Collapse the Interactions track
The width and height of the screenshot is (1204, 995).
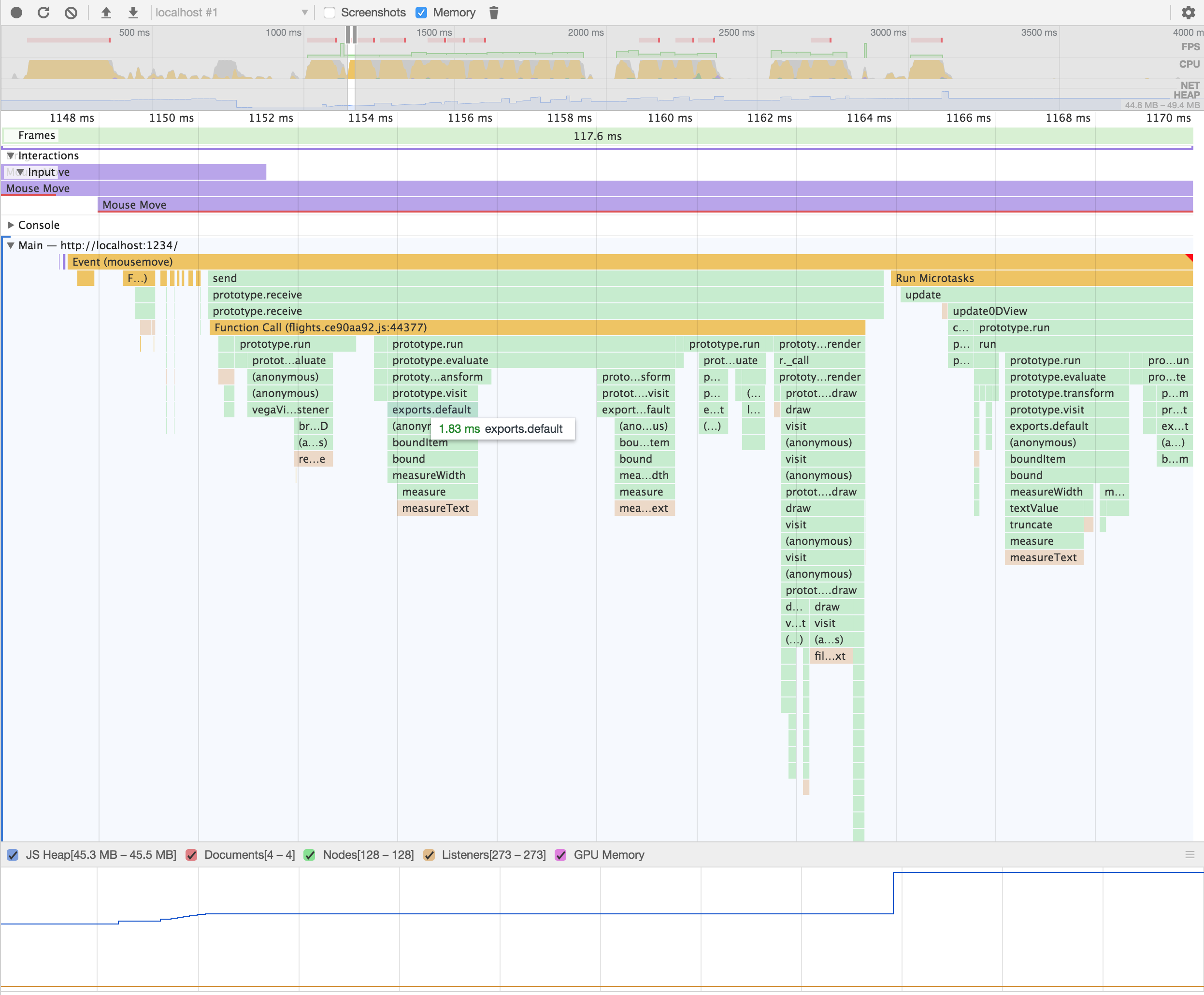10,156
